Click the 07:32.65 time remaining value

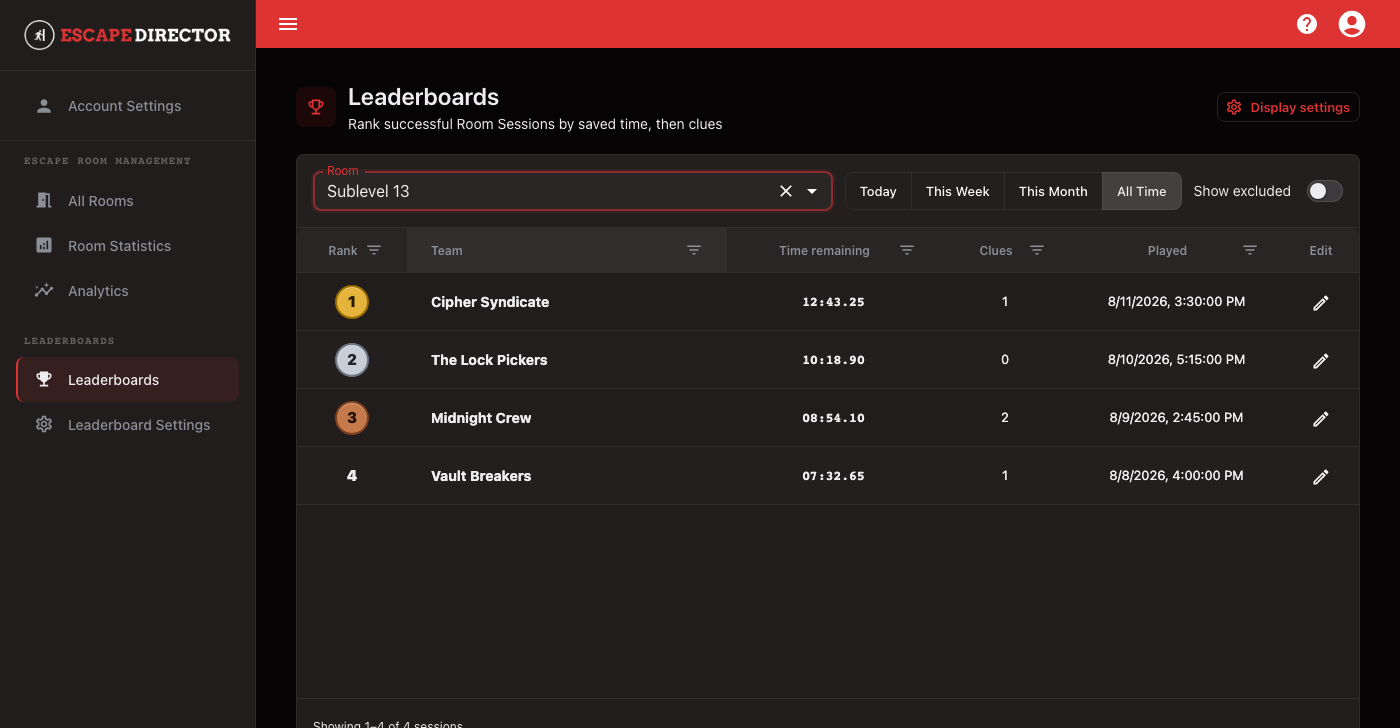point(833,476)
